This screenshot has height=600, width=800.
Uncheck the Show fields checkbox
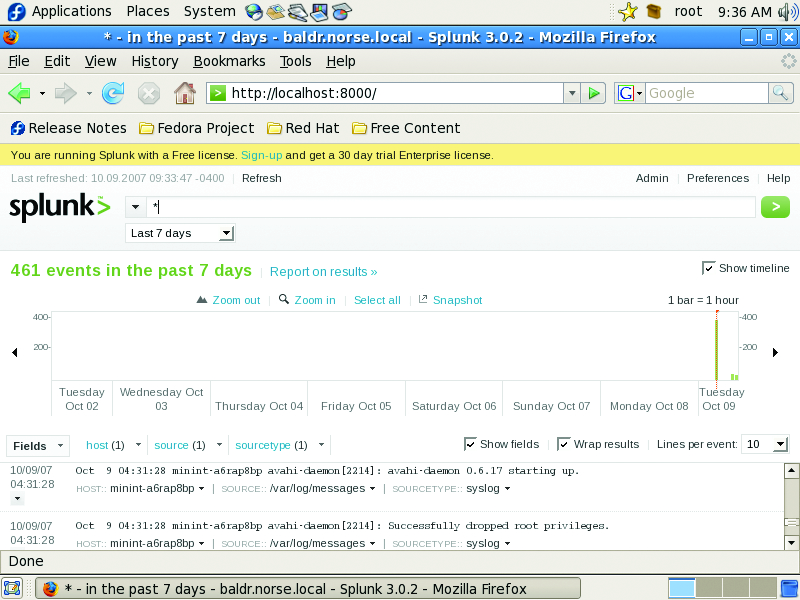tap(471, 444)
